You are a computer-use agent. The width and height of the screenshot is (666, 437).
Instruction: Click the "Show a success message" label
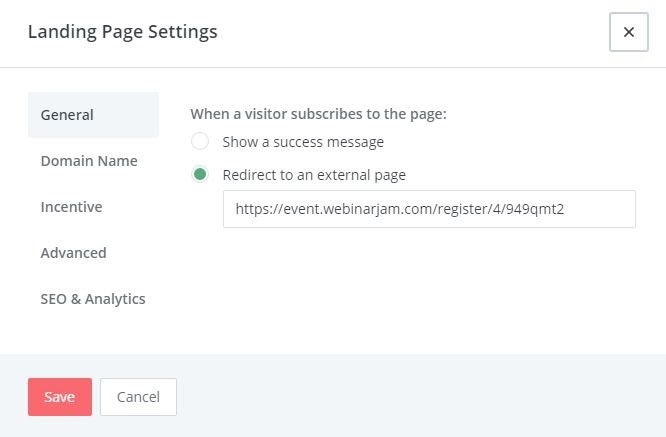(x=303, y=142)
